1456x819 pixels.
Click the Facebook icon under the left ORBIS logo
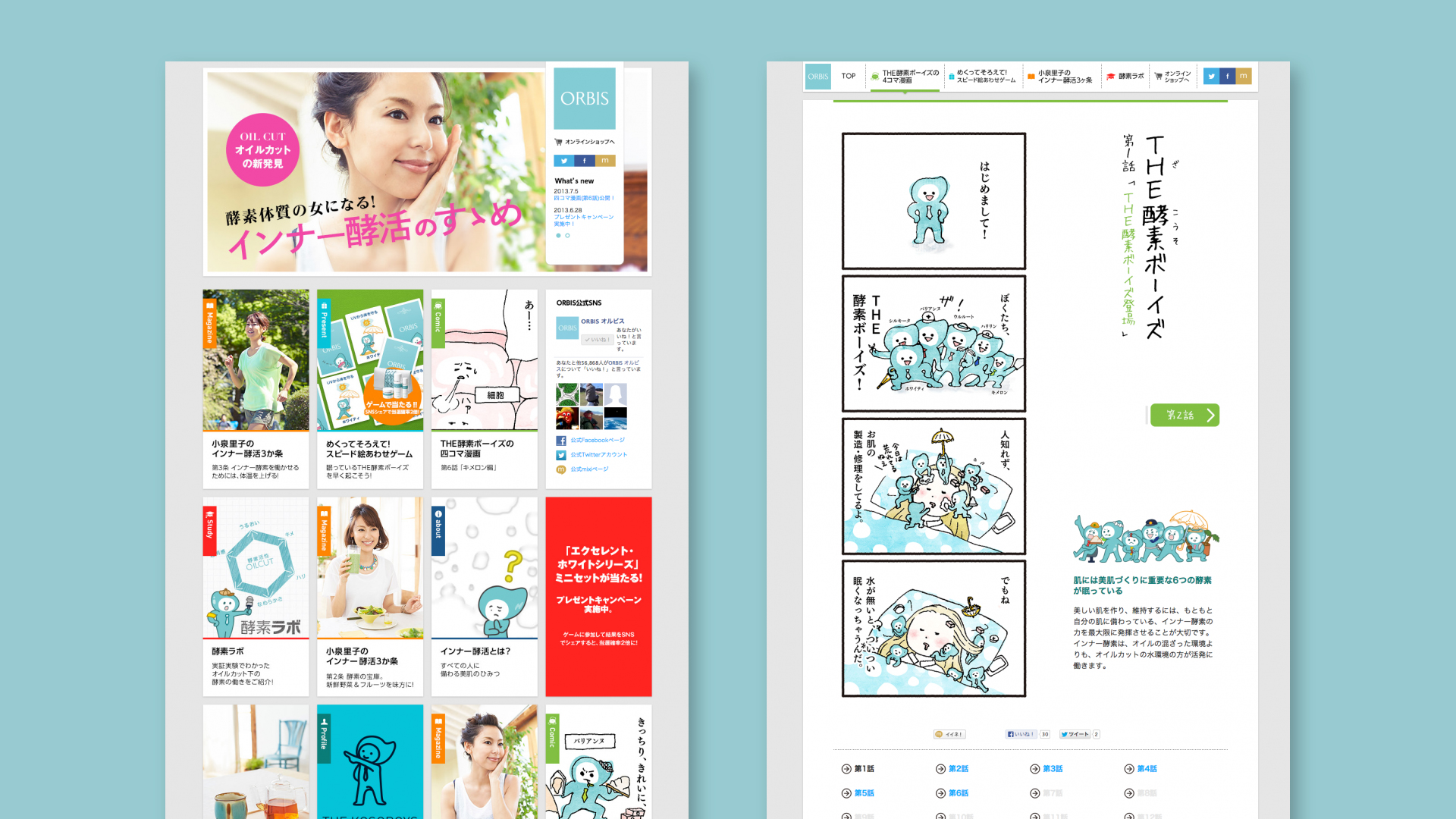pyautogui.click(x=584, y=161)
